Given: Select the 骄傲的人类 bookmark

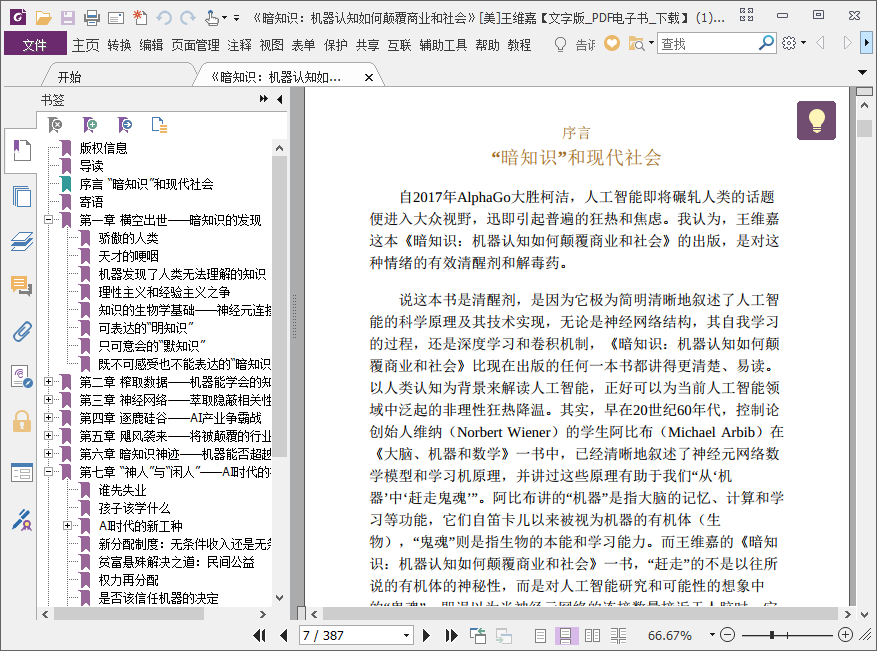Looking at the screenshot, I should tap(129, 238).
